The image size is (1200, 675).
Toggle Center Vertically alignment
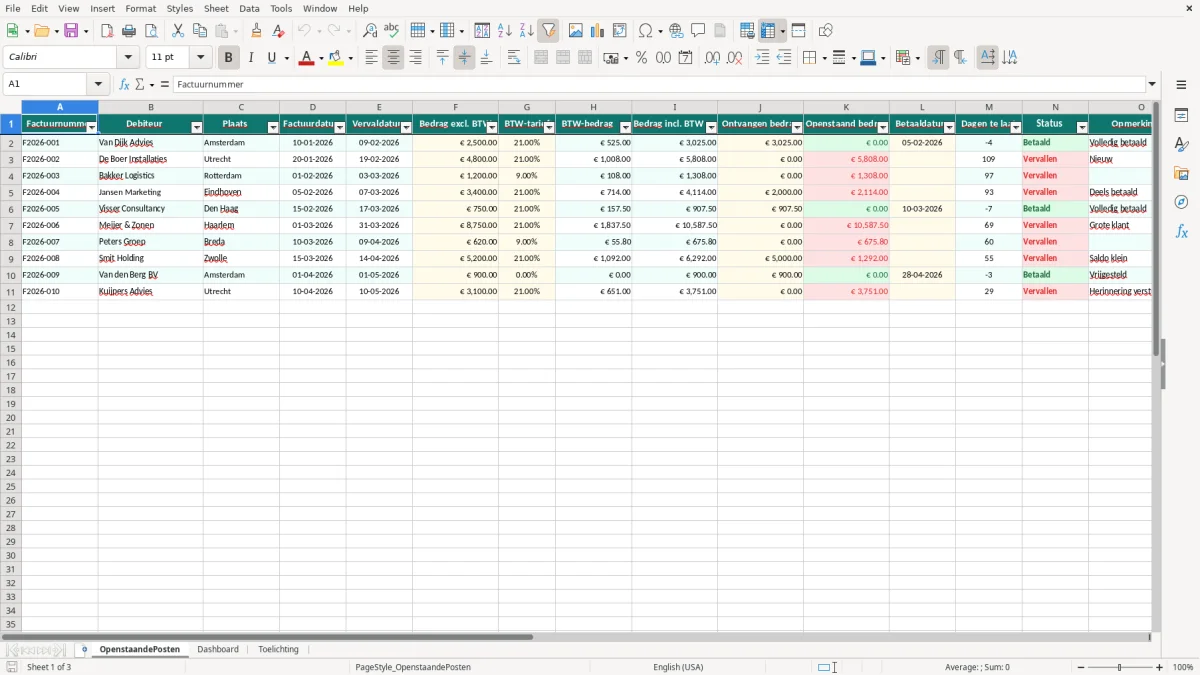[464, 58]
